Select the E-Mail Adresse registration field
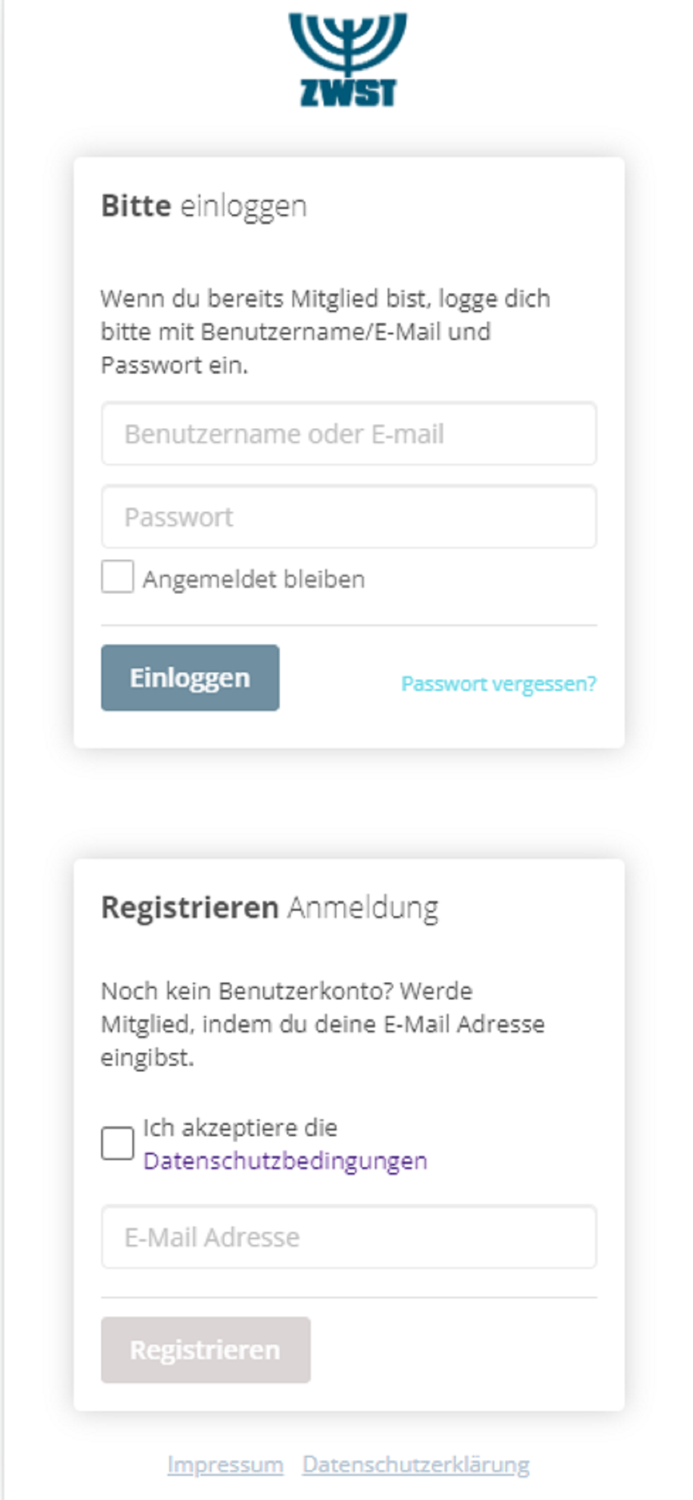The image size is (693, 1500). pyautogui.click(x=348, y=1237)
